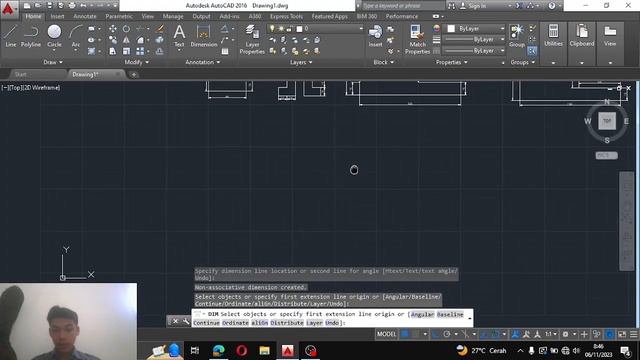The height and width of the screenshot is (360, 640).
Task: Toggle hardware acceleration blue circle icon
Action: coord(609,334)
